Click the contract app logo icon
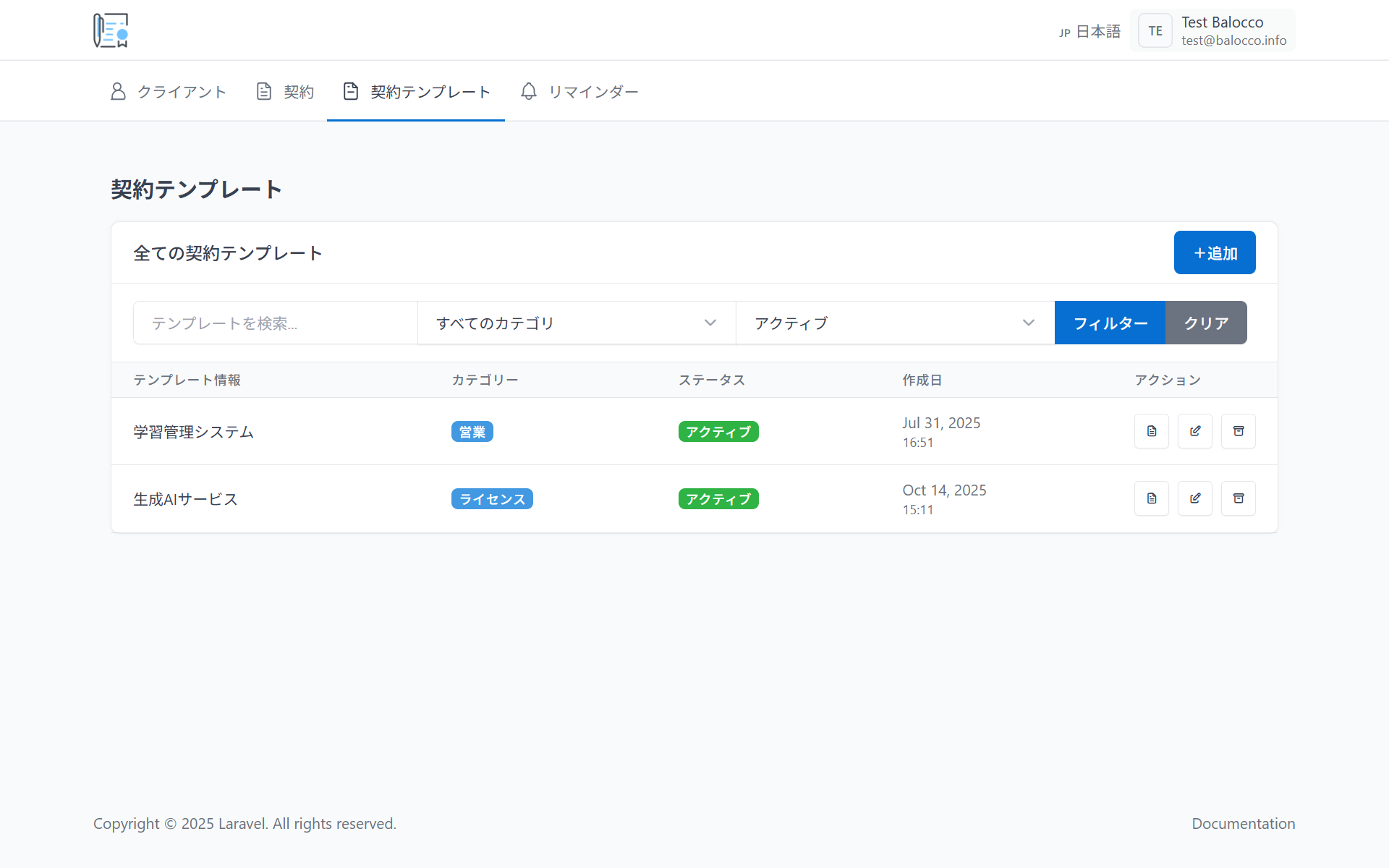 tap(111, 30)
